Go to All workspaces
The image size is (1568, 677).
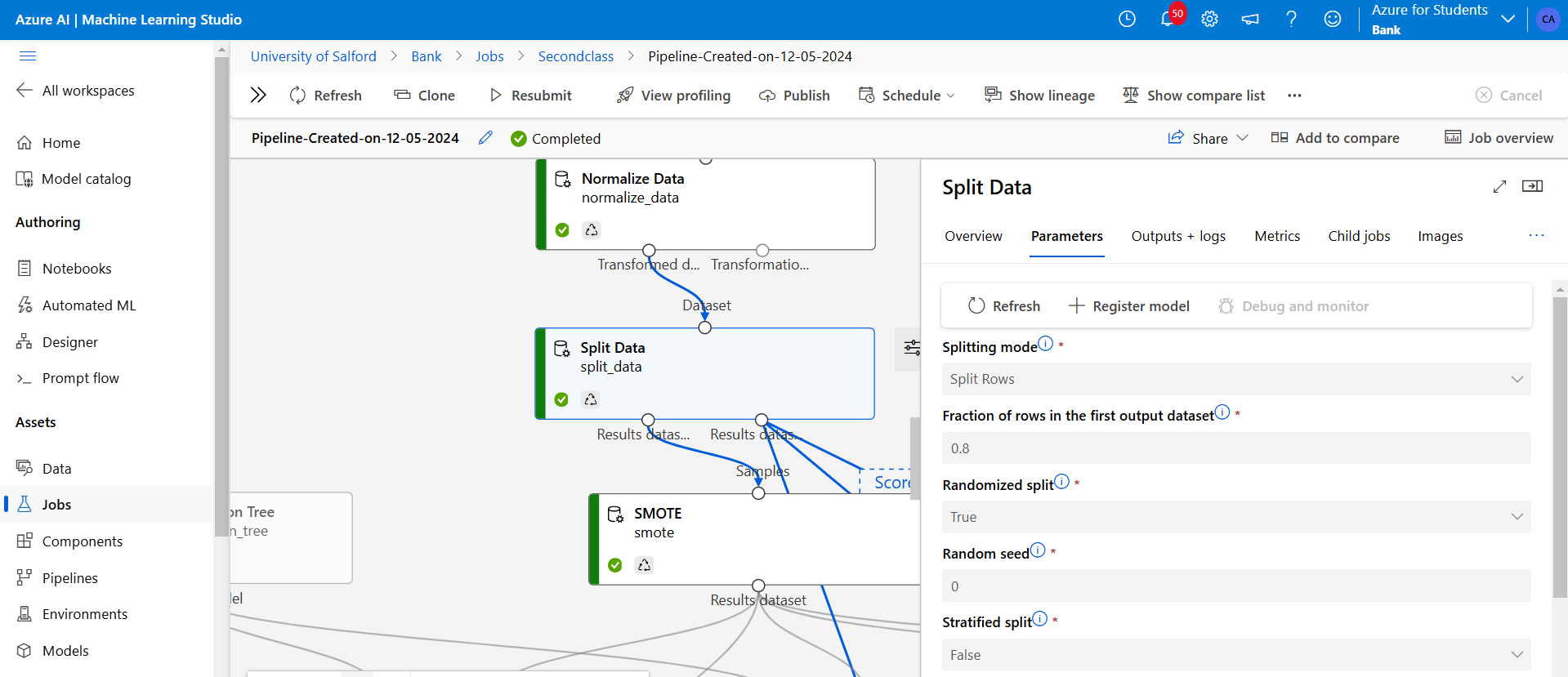(x=75, y=91)
